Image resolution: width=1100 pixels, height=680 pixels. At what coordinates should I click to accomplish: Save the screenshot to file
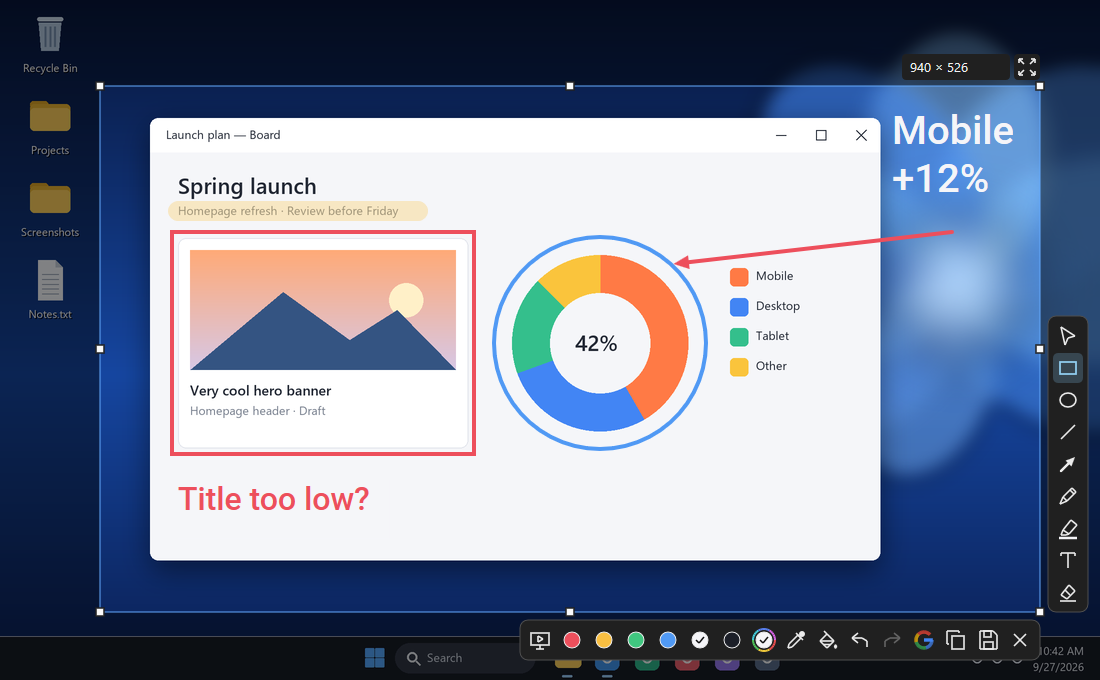(988, 640)
